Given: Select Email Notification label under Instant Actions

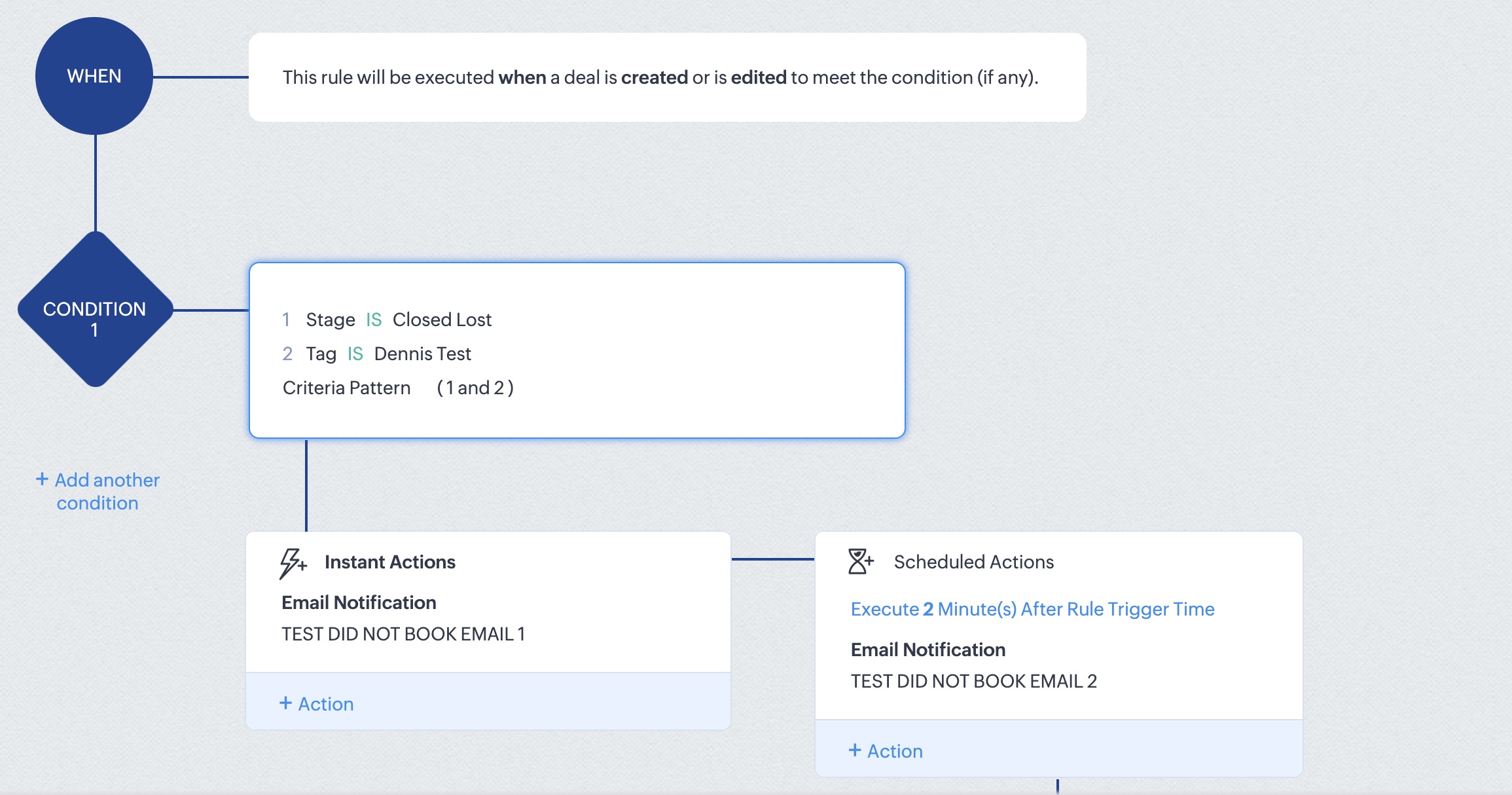Looking at the screenshot, I should click(359, 602).
